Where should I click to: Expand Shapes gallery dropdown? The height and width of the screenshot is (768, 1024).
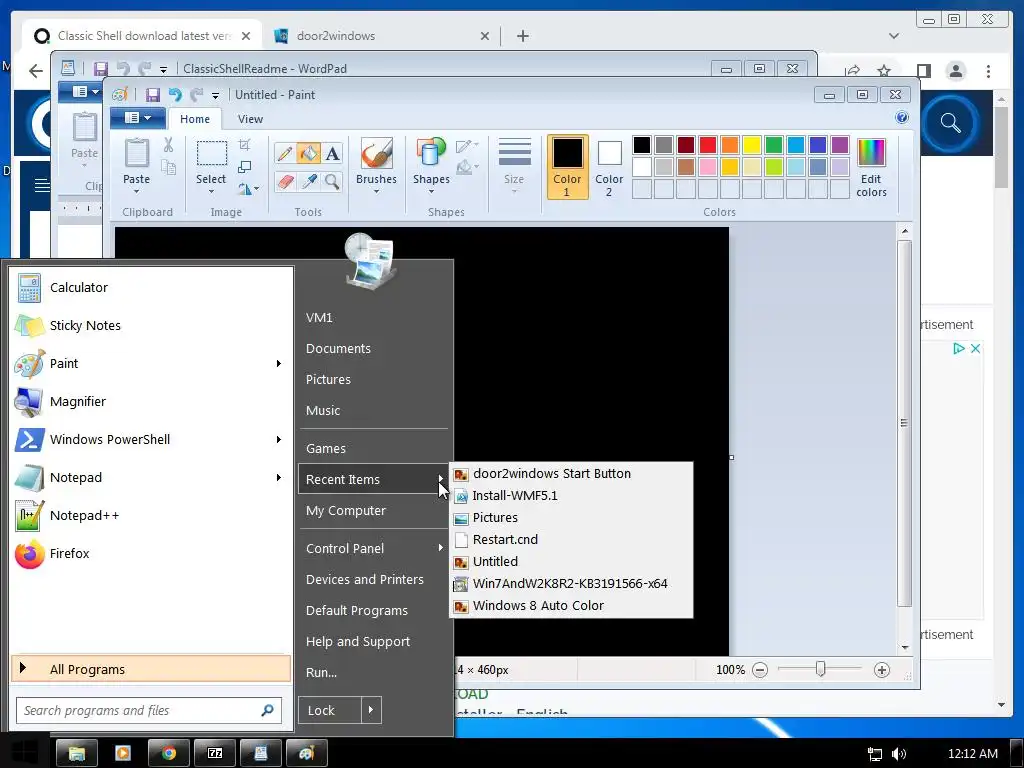431,191
